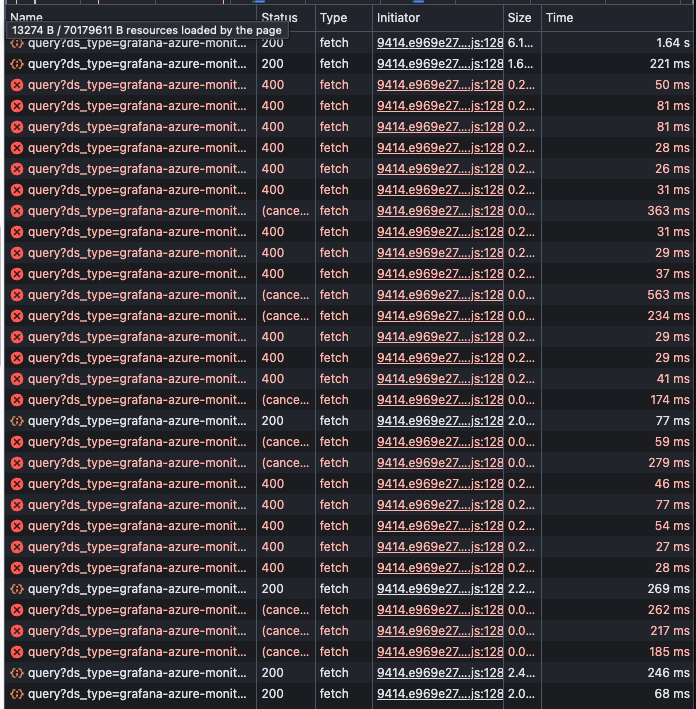The width and height of the screenshot is (696, 709).
Task: Open the initiator link of the canceled 185 ms request
Action: coord(440,652)
